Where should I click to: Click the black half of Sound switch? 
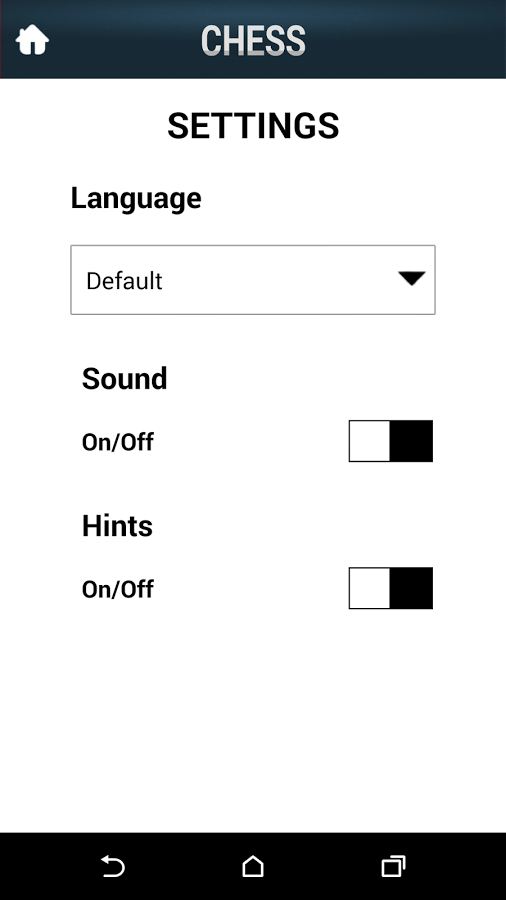pyautogui.click(x=411, y=441)
